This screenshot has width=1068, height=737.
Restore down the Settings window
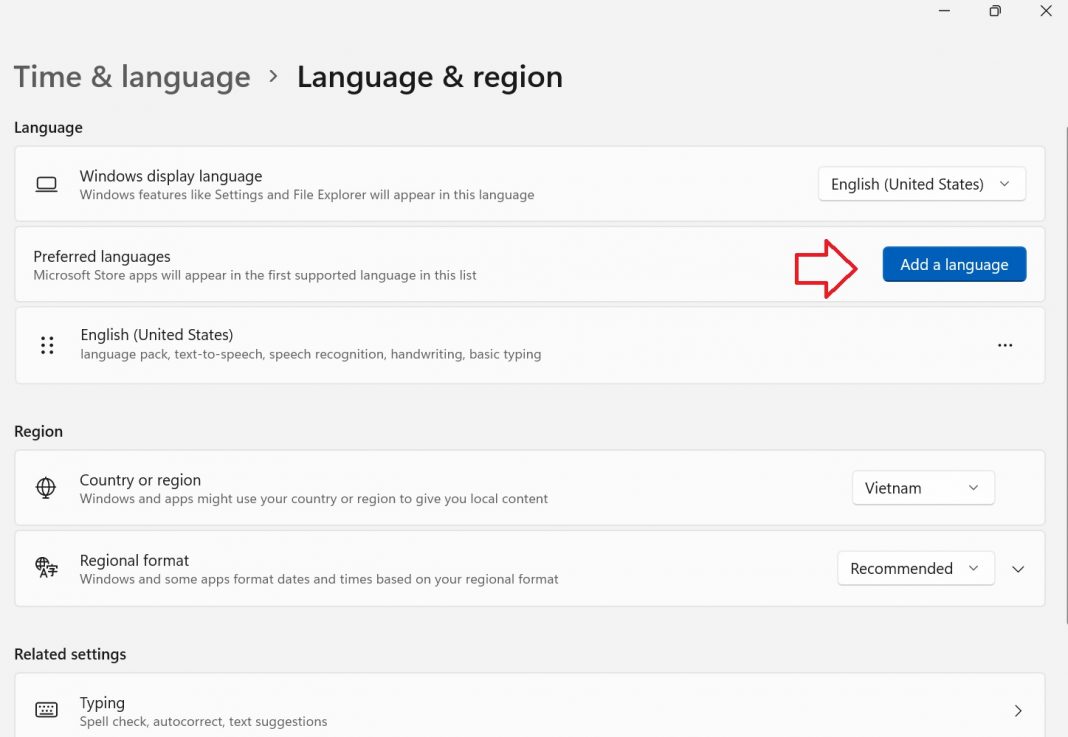click(995, 11)
